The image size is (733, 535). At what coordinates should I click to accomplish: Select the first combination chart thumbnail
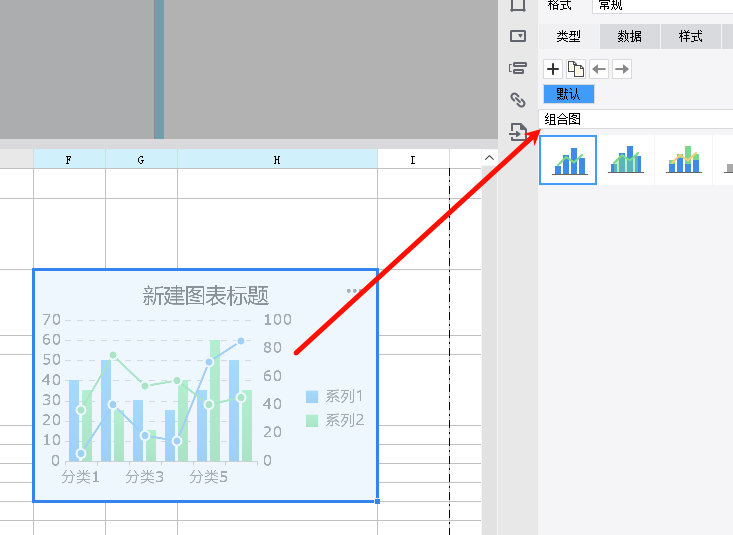pyautogui.click(x=568, y=160)
